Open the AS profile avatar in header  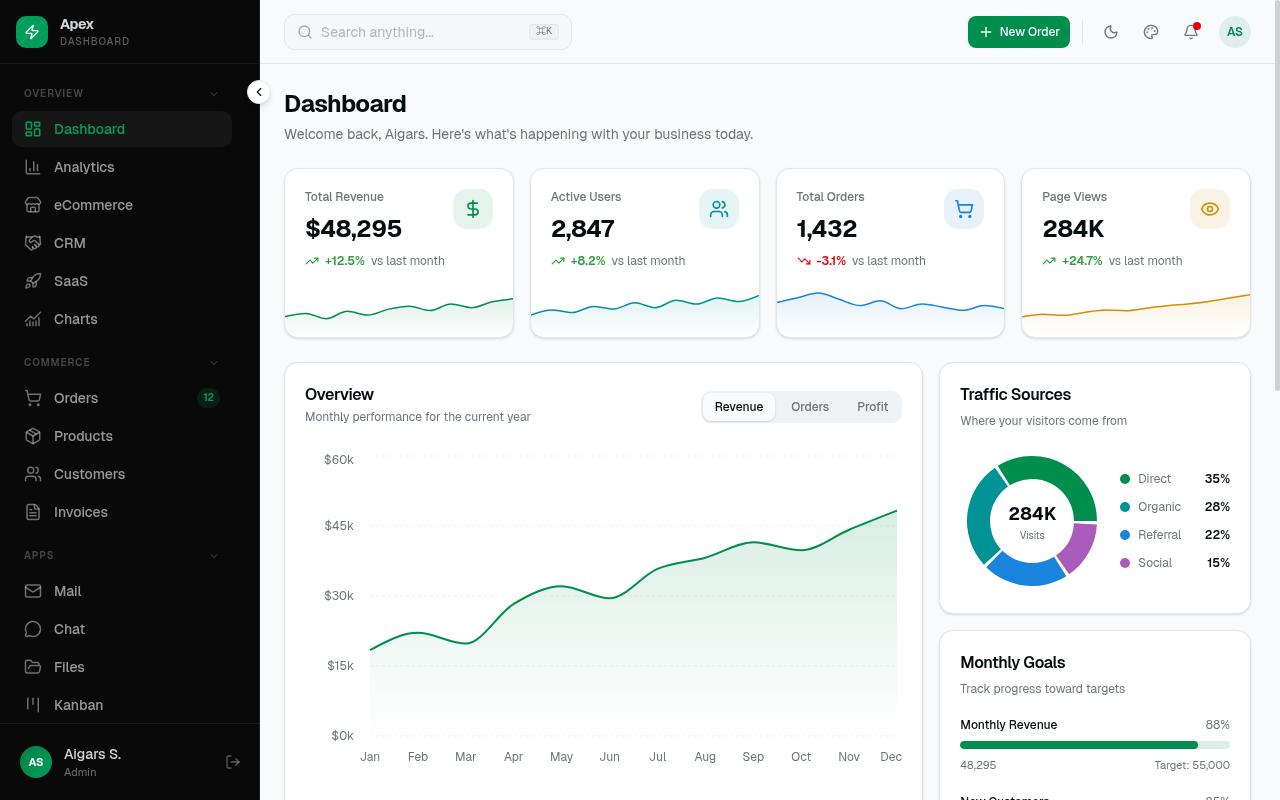[1235, 32]
